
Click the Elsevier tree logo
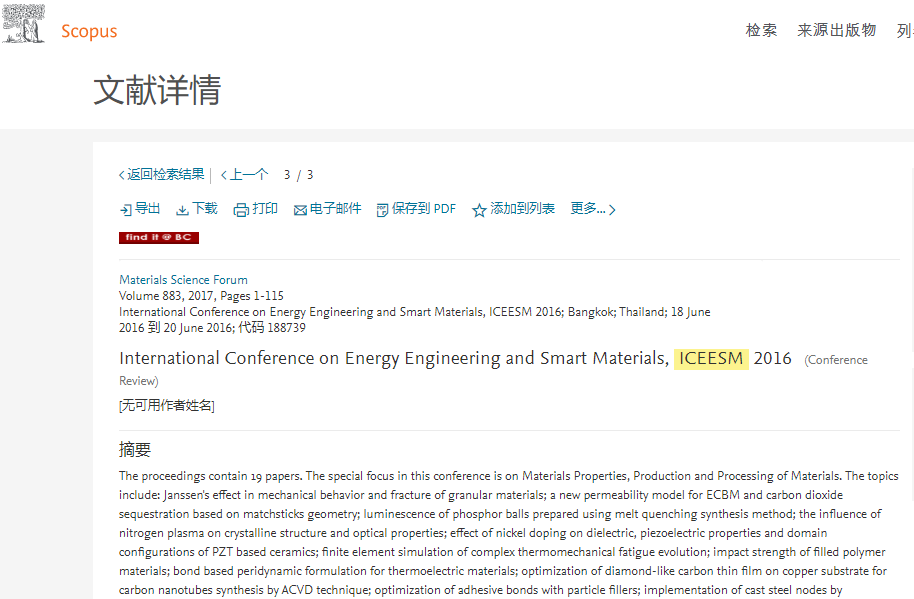click(x=23, y=24)
